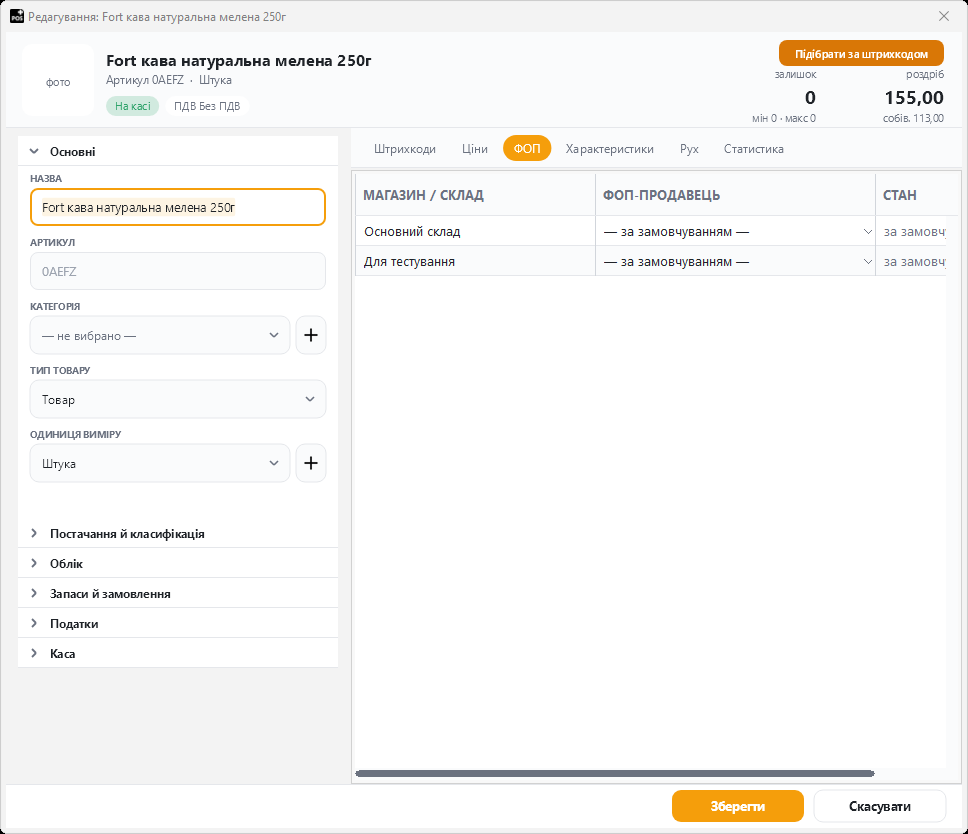Click the Стан cell in Основний склад row
The width and height of the screenshot is (968, 834).
pyautogui.click(x=911, y=231)
